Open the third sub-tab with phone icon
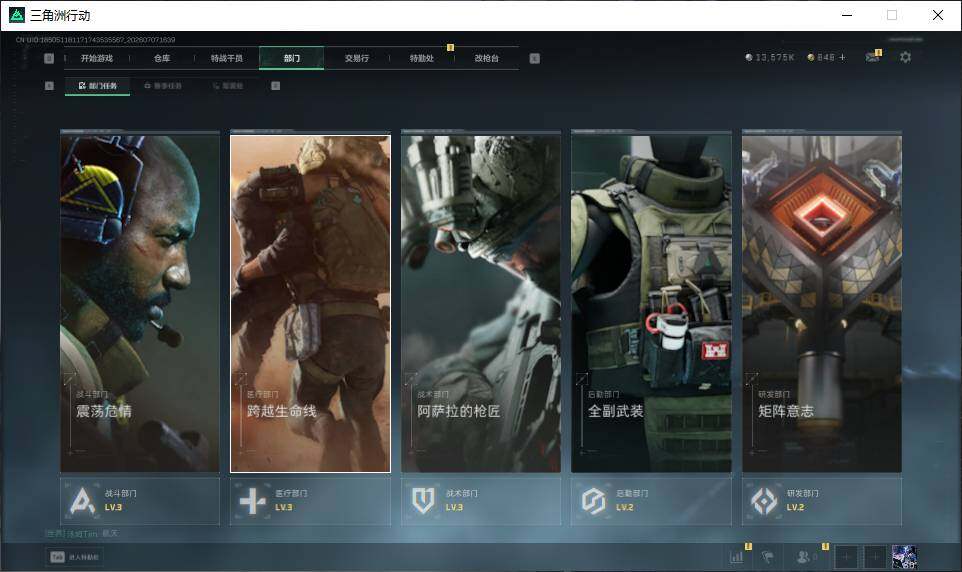This screenshot has height=572, width=962. [228, 86]
